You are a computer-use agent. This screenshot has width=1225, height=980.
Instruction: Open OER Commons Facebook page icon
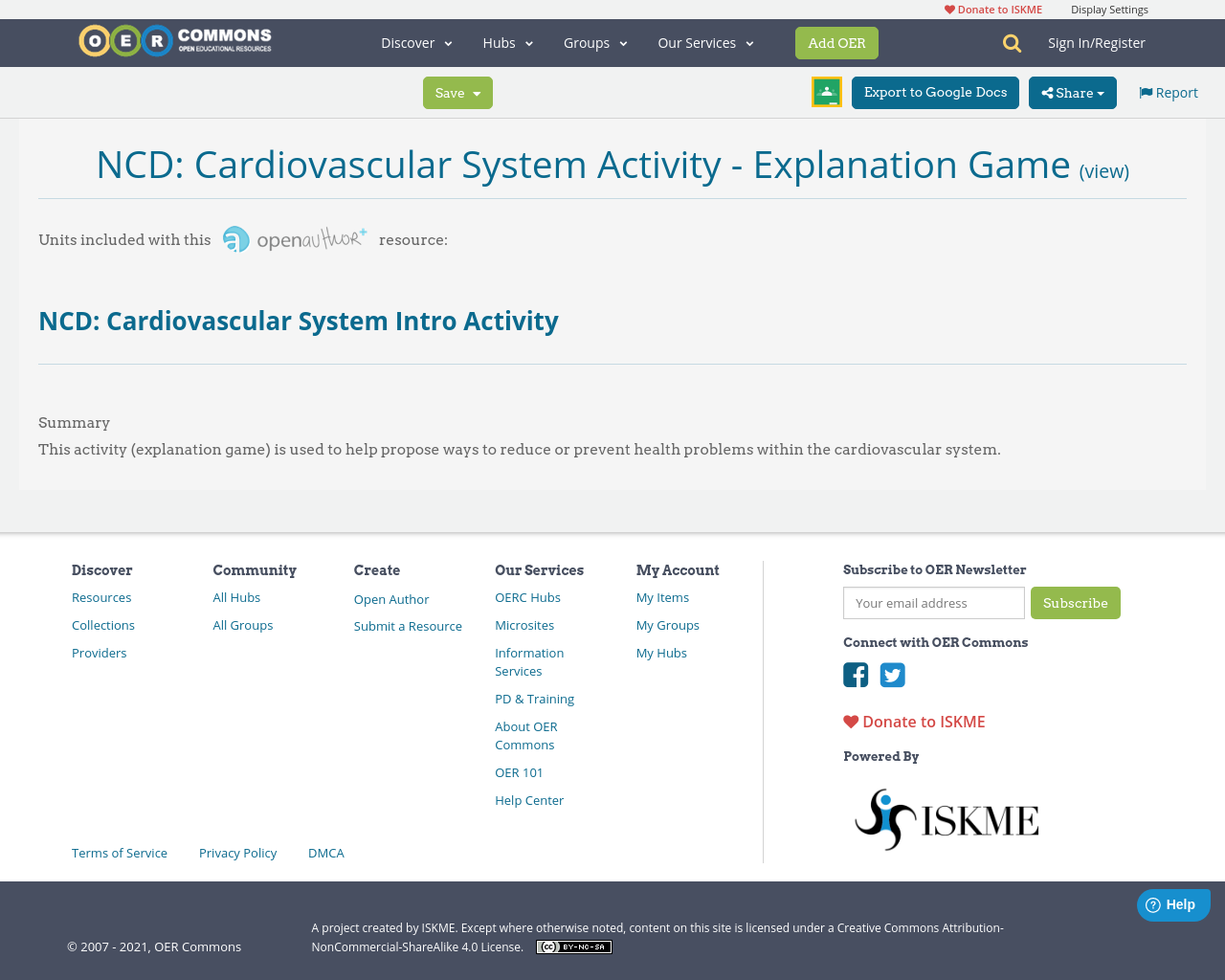click(855, 675)
